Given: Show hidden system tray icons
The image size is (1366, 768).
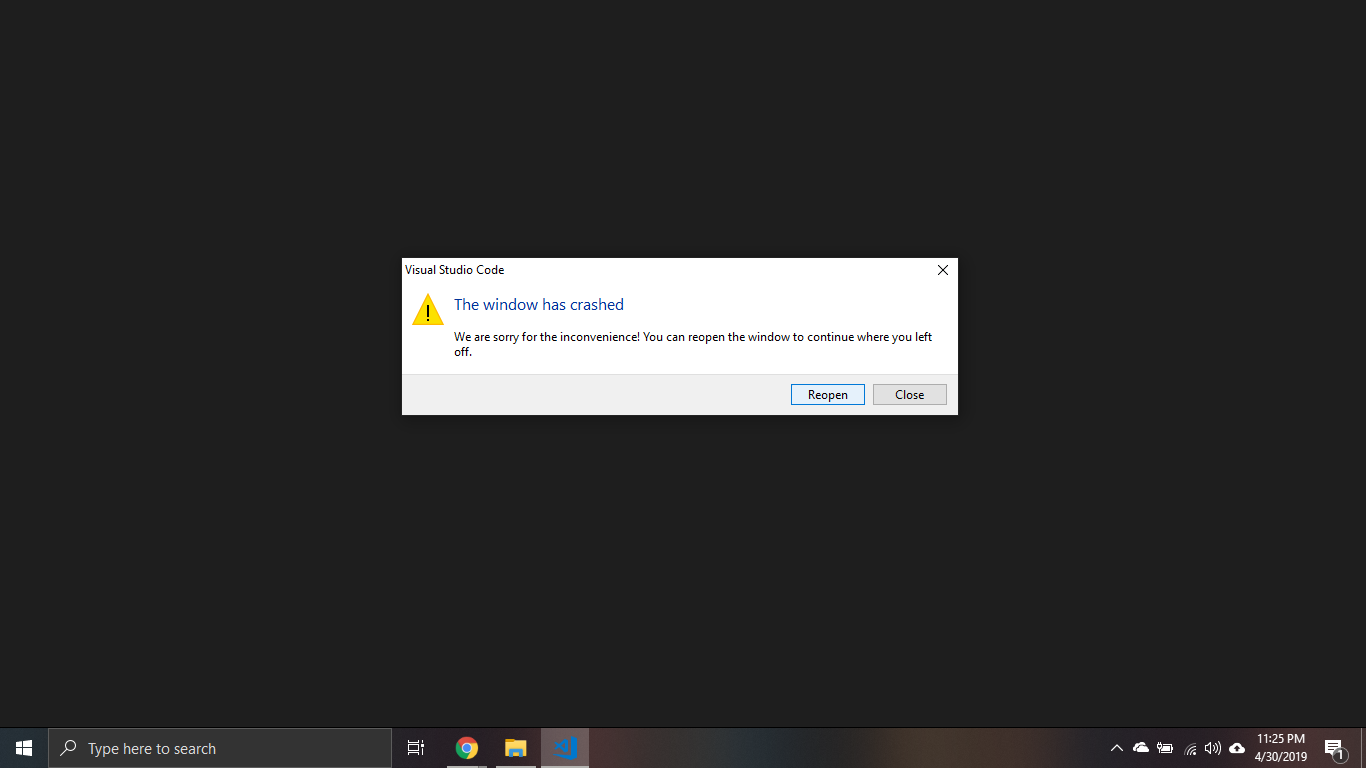Looking at the screenshot, I should 1117,748.
